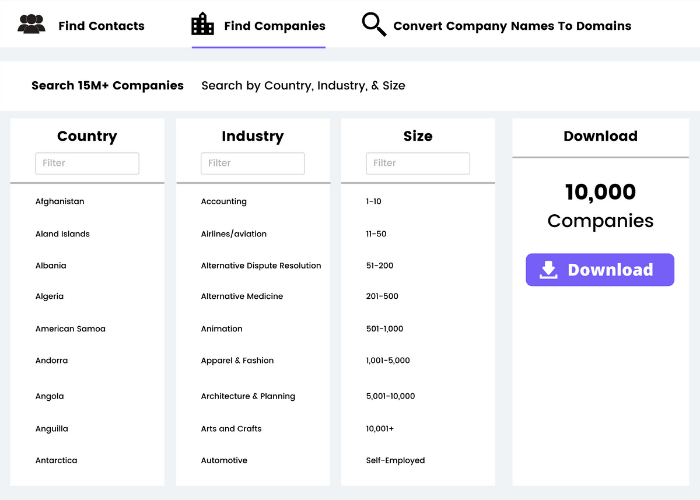Pick Accounting from the Industry list
This screenshot has width=700, height=500.
tap(223, 201)
